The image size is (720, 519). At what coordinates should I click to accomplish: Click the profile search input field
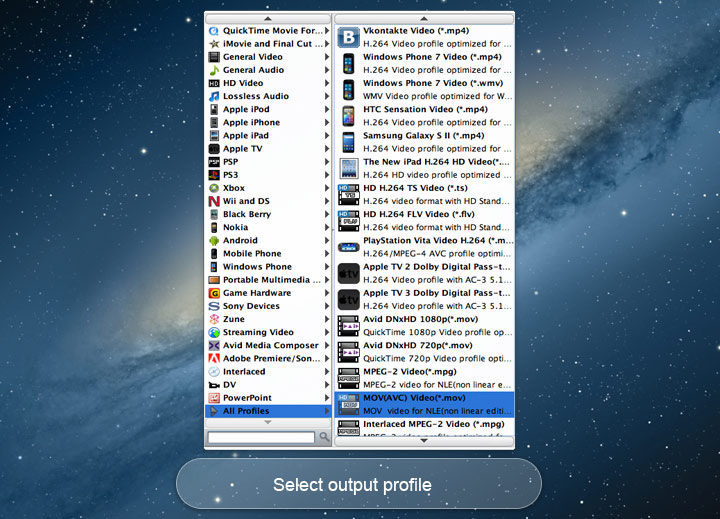coord(261,437)
